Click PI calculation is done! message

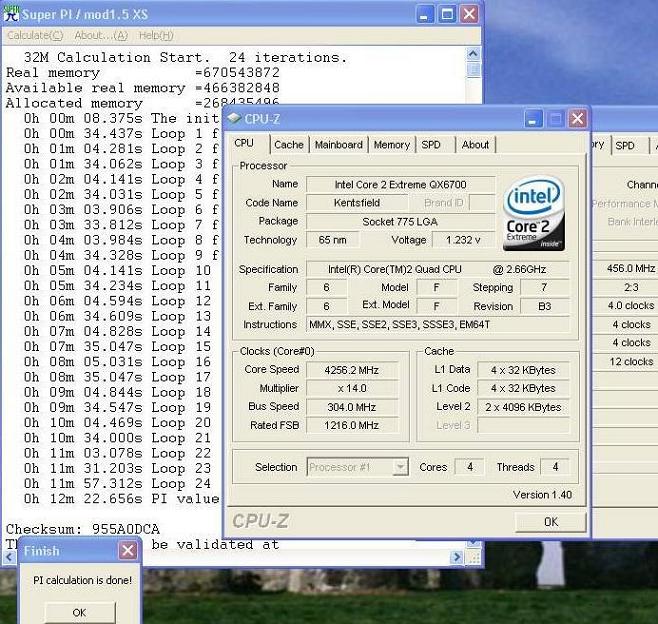[82, 580]
